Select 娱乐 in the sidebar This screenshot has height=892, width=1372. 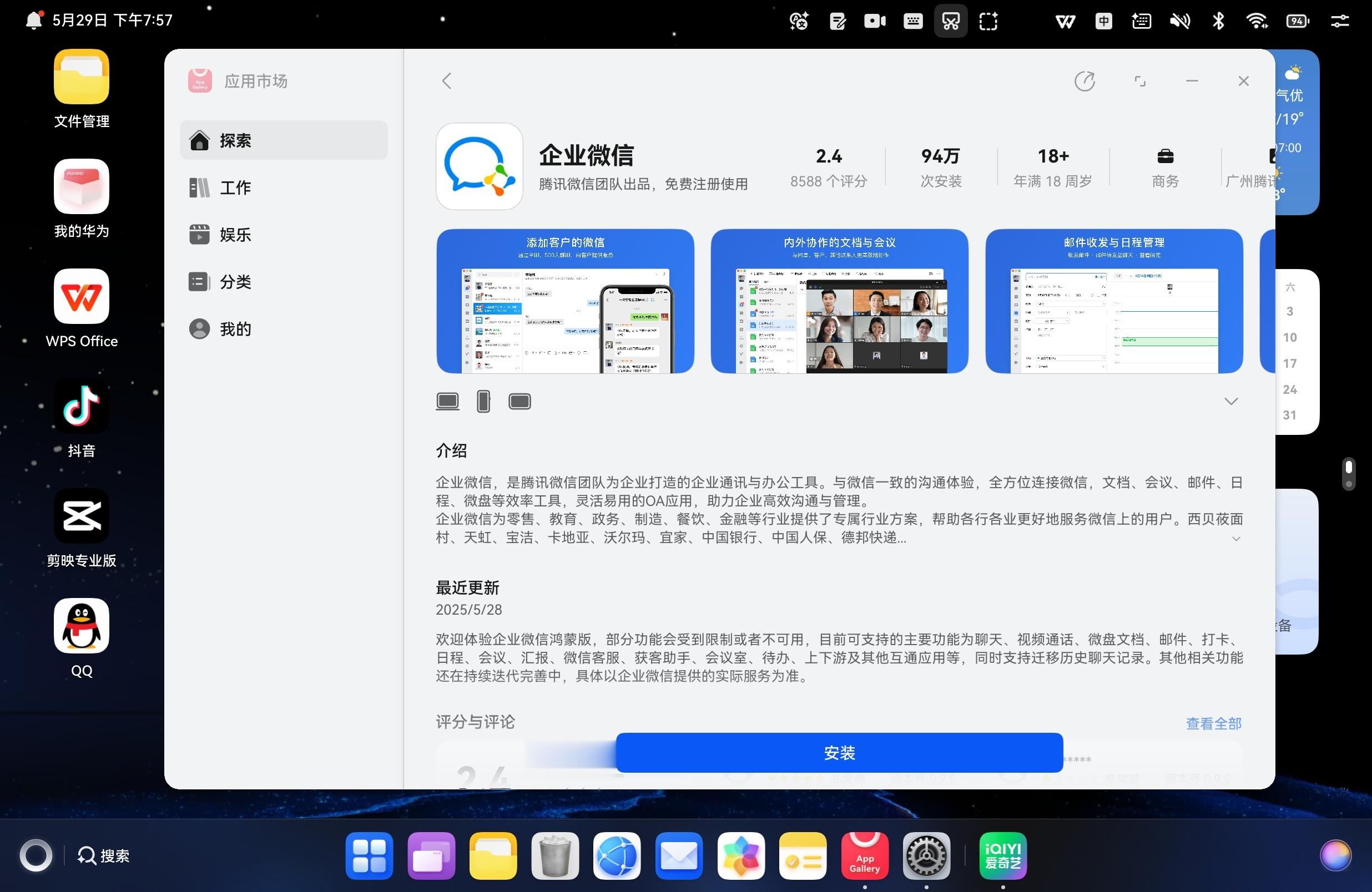tap(284, 235)
